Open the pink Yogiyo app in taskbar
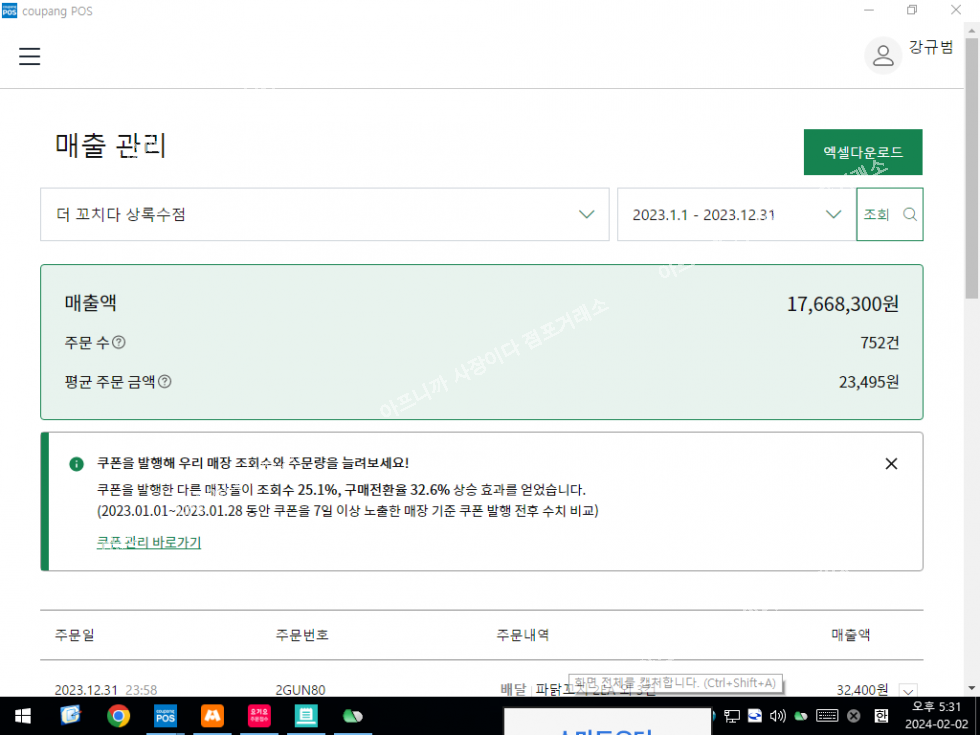The height and width of the screenshot is (735, 980). (x=259, y=716)
